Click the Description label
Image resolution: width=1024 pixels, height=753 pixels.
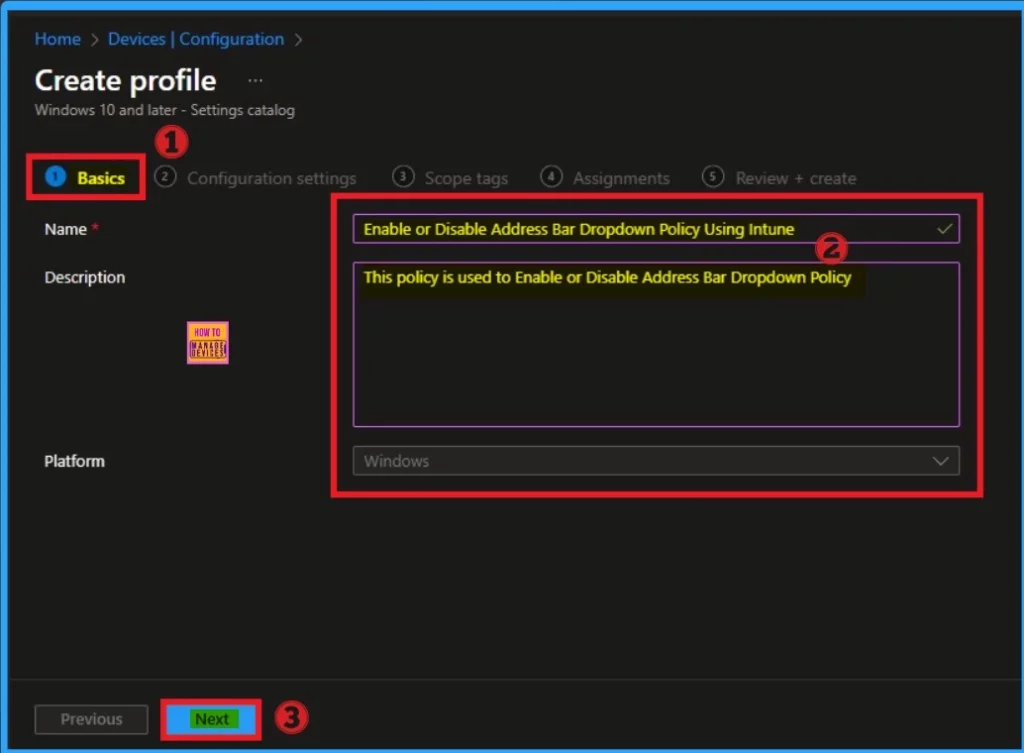pos(85,278)
